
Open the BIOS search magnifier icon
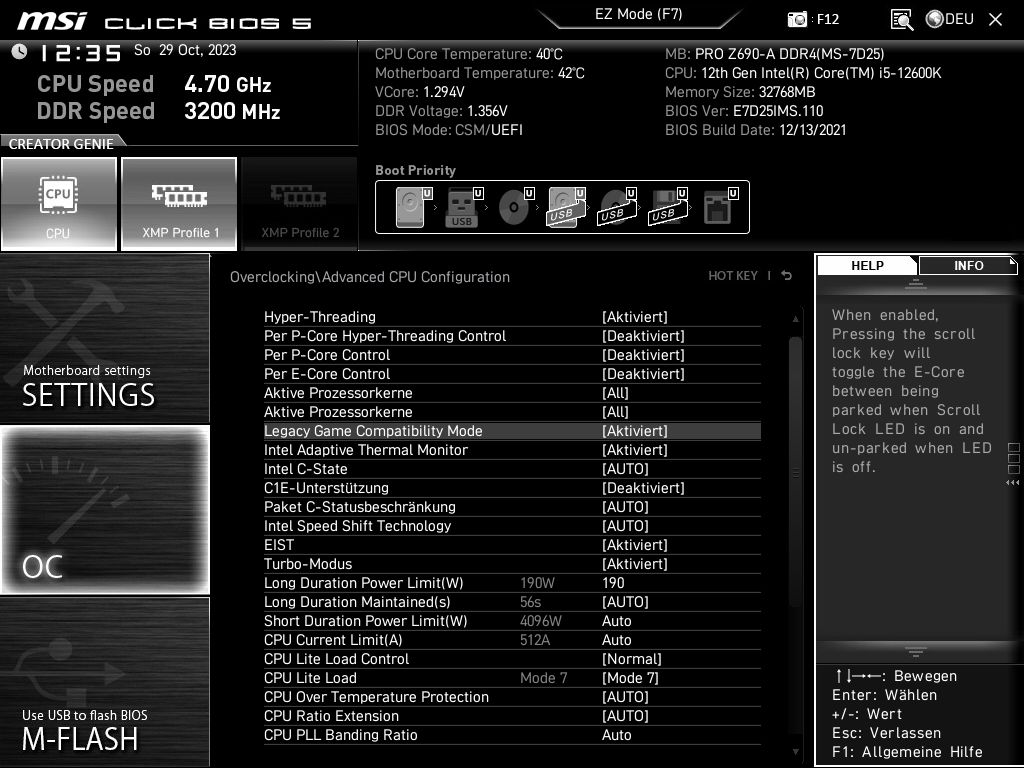click(x=902, y=20)
